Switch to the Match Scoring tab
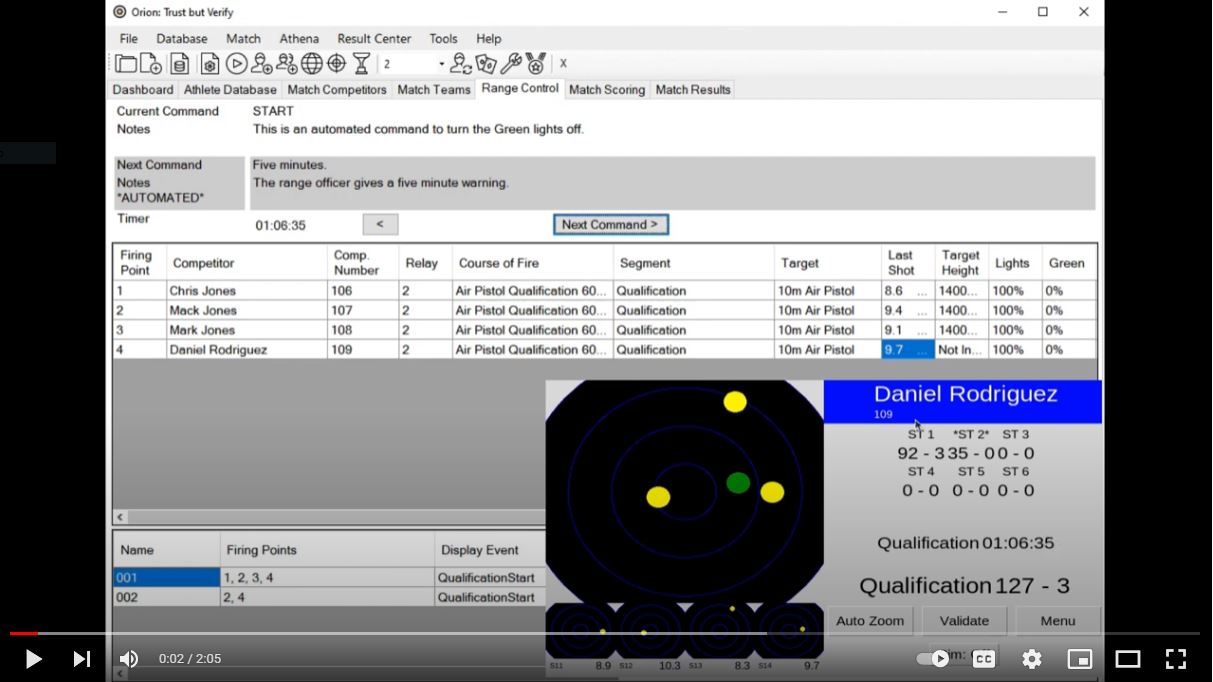This screenshot has height=682, width=1213. tap(606, 89)
